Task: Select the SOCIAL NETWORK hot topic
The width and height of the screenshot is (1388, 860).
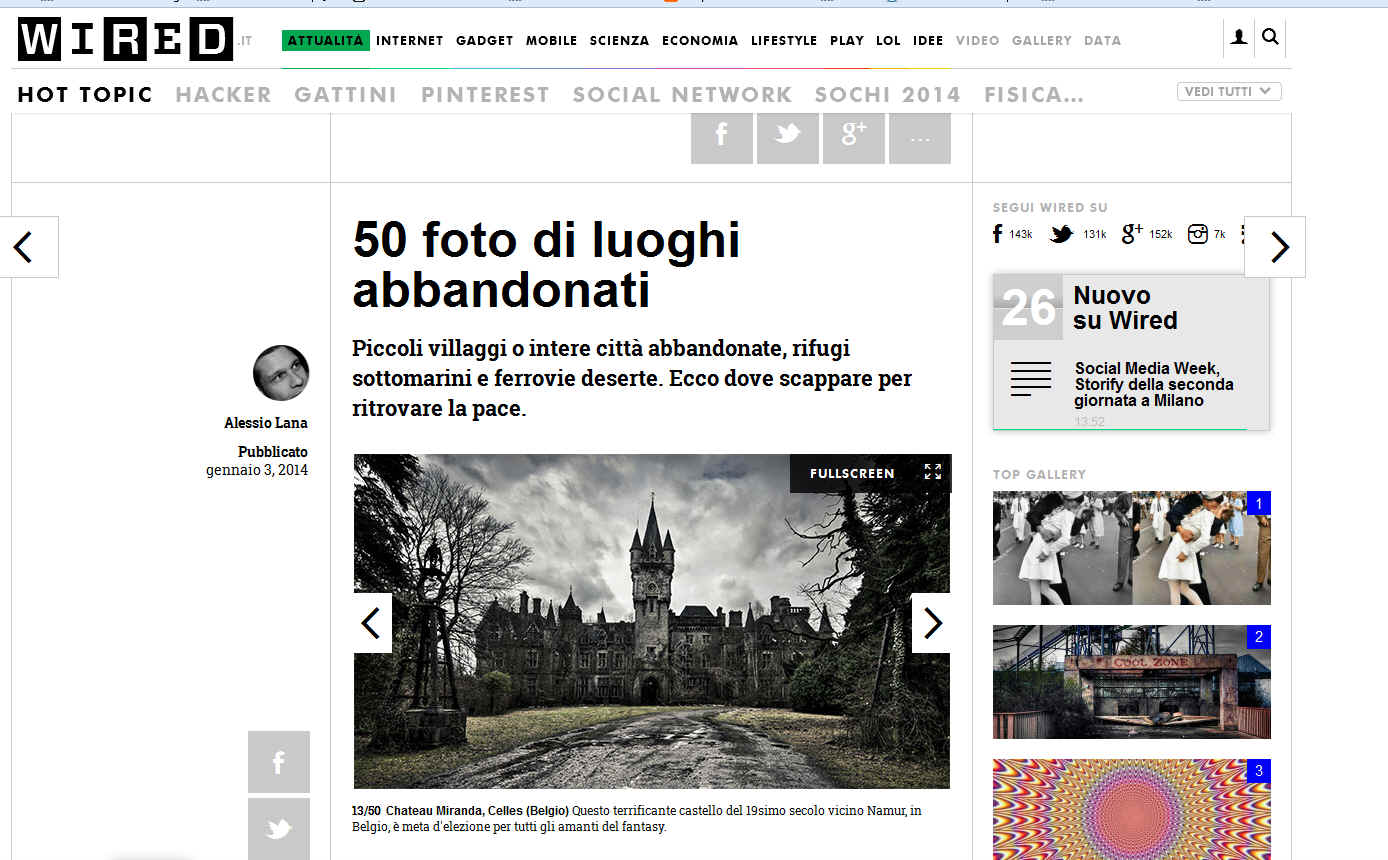Action: 682,95
